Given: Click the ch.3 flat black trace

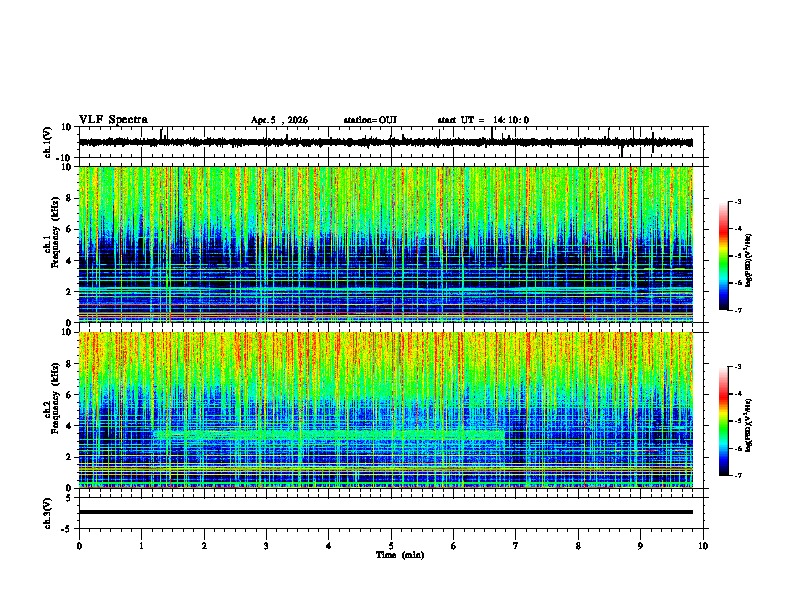Looking at the screenshot, I should pos(386,512).
